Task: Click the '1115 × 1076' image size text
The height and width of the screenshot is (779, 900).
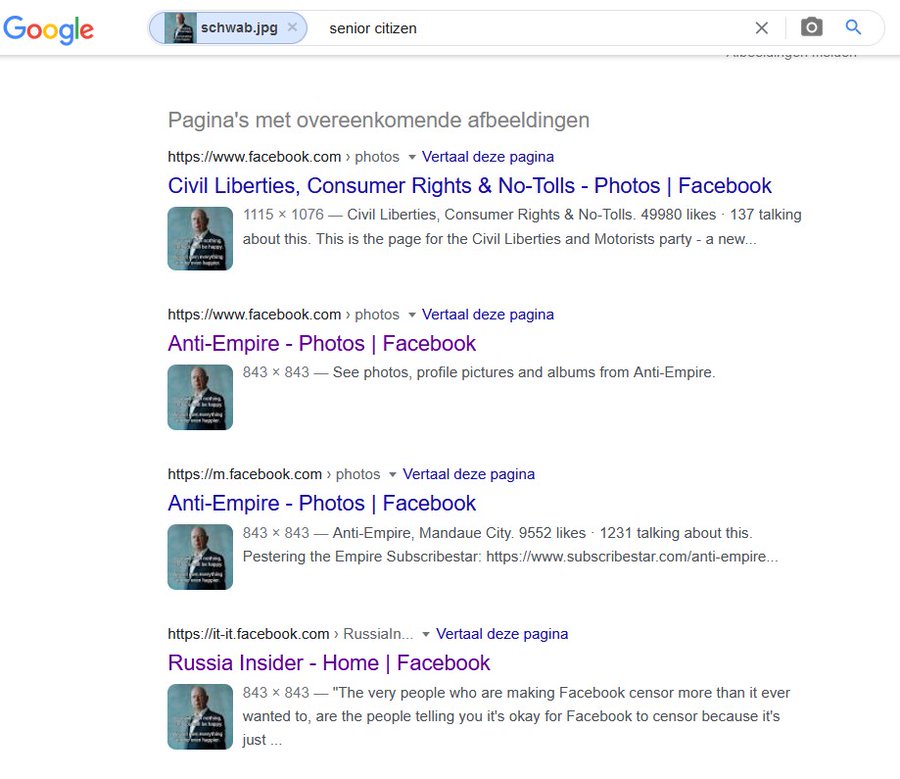Action: pos(284,215)
